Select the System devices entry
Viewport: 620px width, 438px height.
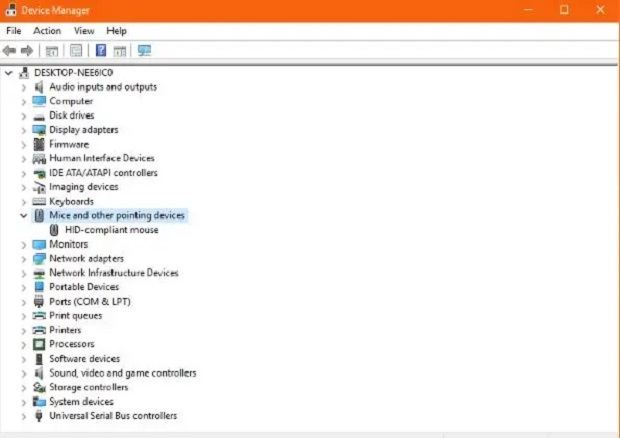pos(83,401)
